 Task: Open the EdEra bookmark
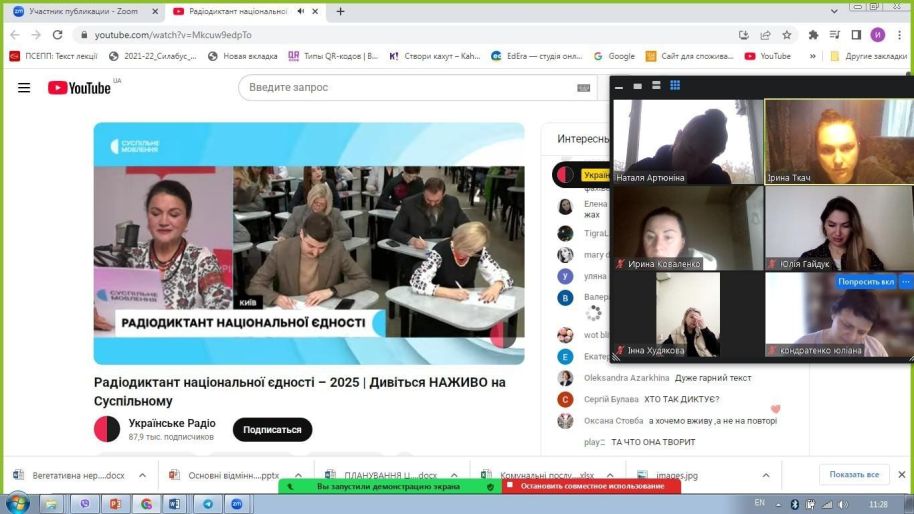pos(536,56)
